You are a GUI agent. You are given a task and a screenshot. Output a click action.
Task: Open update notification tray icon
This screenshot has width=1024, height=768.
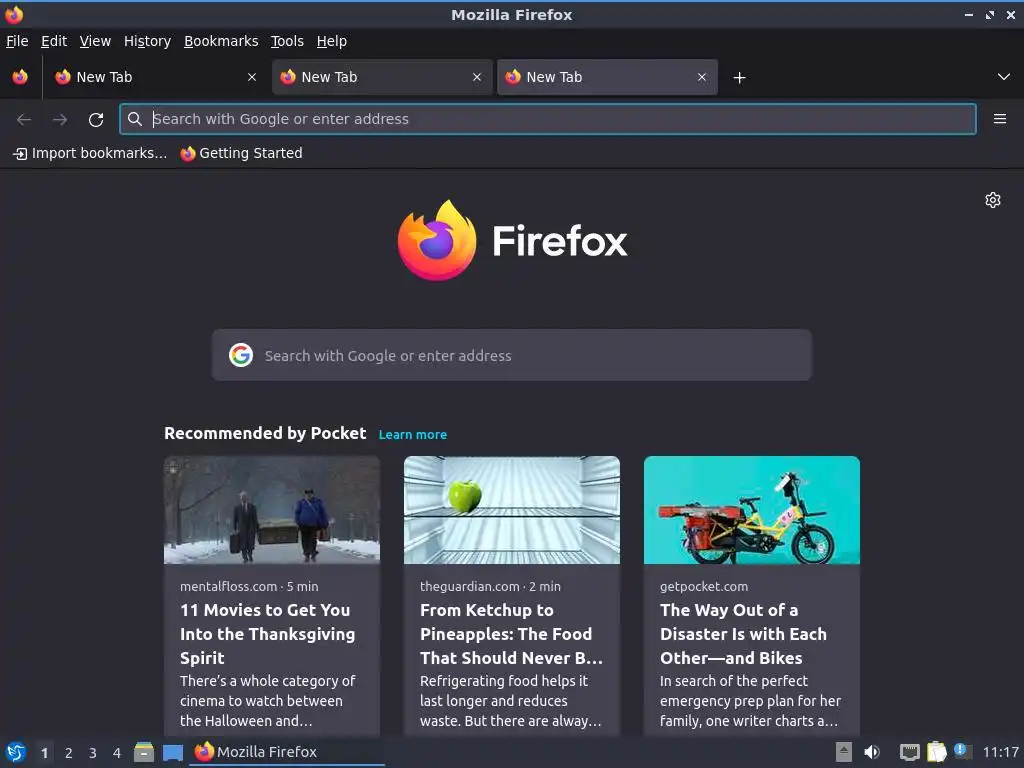pyautogui.click(x=961, y=751)
